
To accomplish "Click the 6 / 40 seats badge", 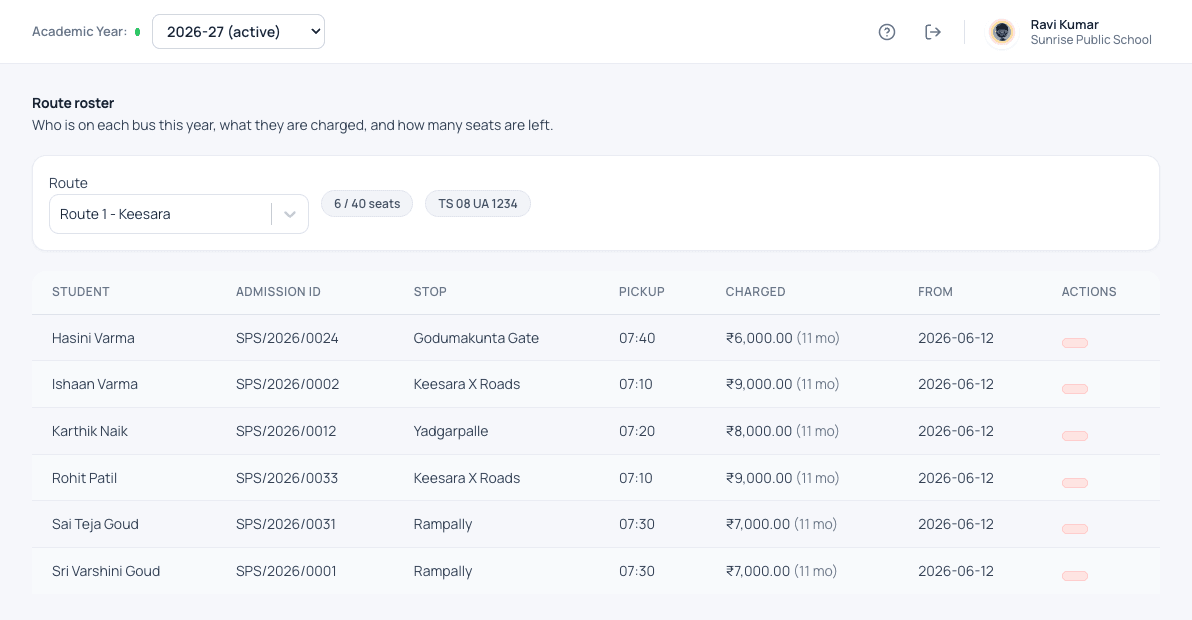I will 367,204.
